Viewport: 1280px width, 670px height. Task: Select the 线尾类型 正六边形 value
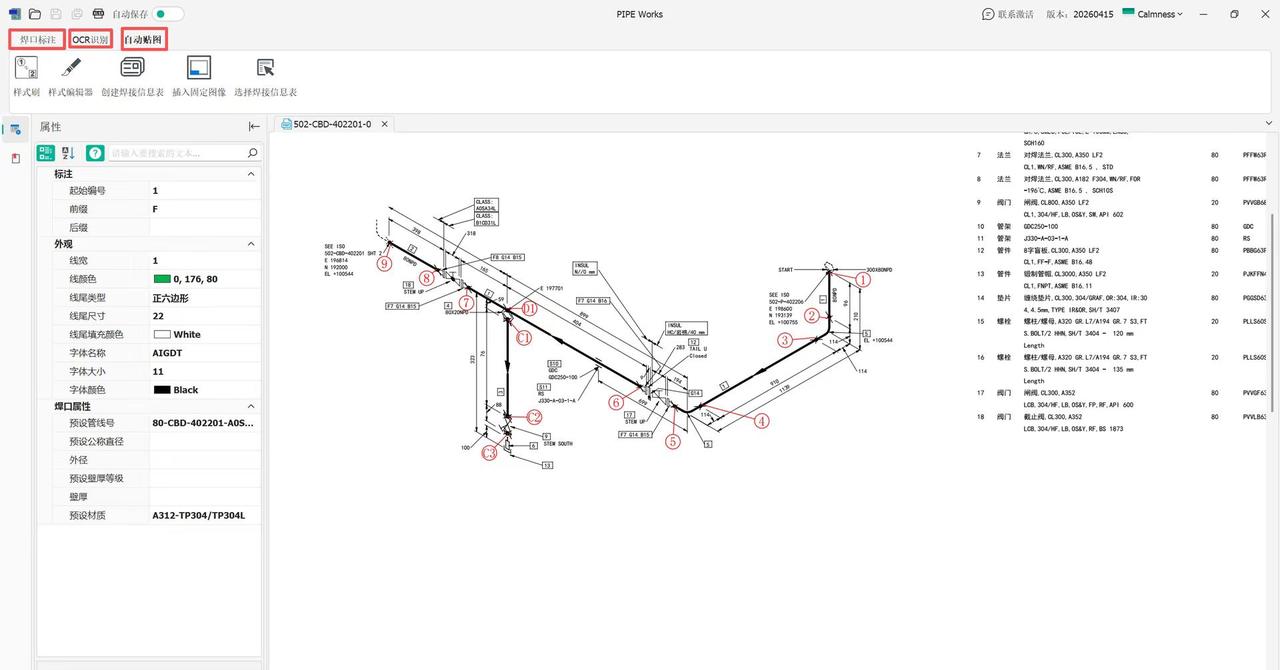tap(205, 298)
